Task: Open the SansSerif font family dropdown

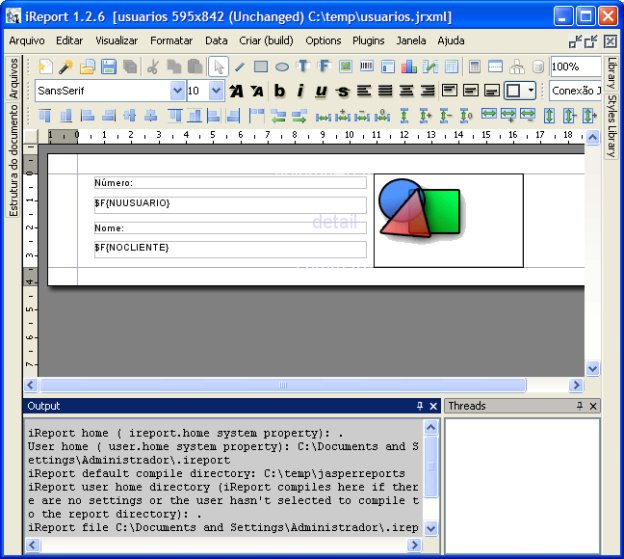Action: point(178,91)
